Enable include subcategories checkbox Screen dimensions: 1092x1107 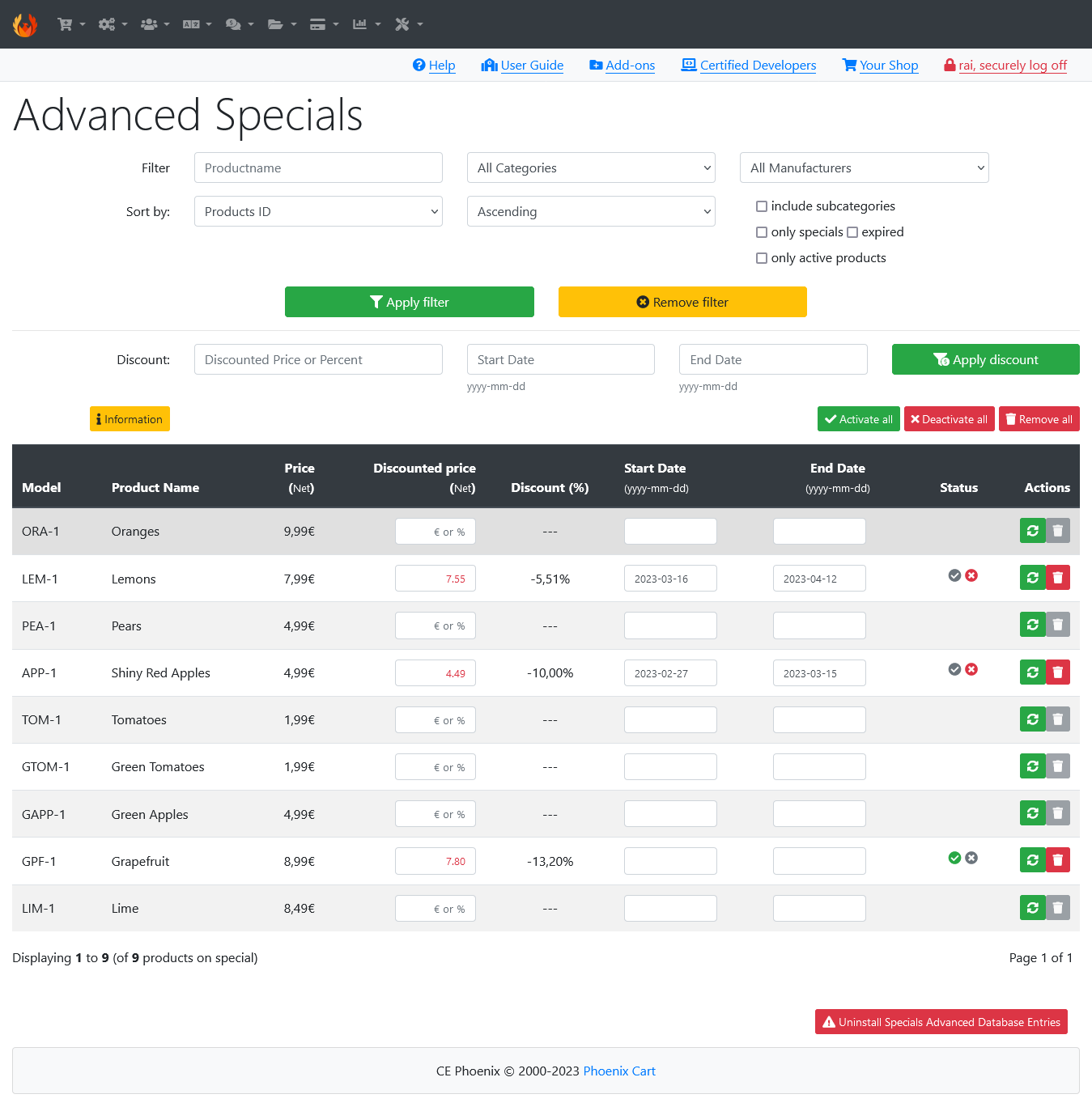click(x=762, y=206)
